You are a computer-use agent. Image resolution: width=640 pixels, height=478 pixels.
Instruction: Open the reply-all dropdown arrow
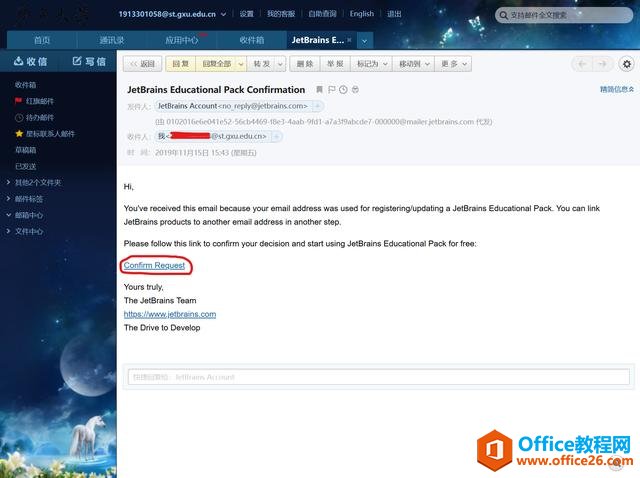click(x=241, y=64)
